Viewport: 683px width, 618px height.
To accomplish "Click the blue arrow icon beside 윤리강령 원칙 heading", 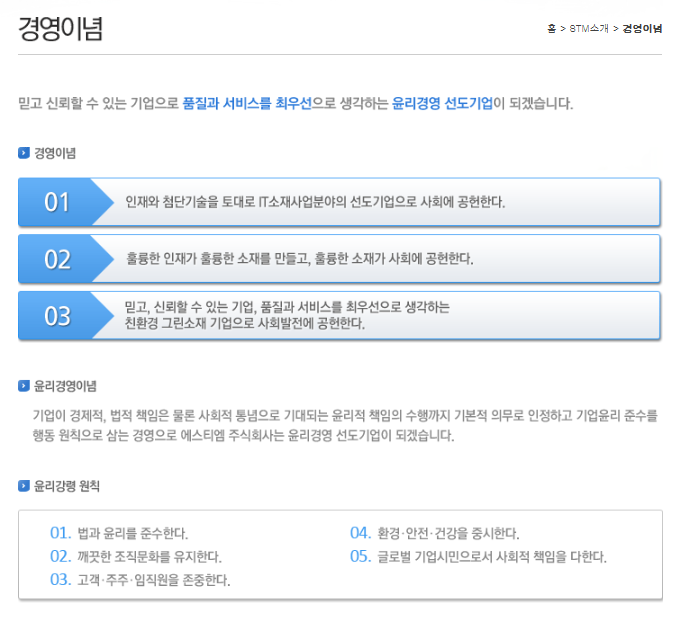I will tap(24, 486).
